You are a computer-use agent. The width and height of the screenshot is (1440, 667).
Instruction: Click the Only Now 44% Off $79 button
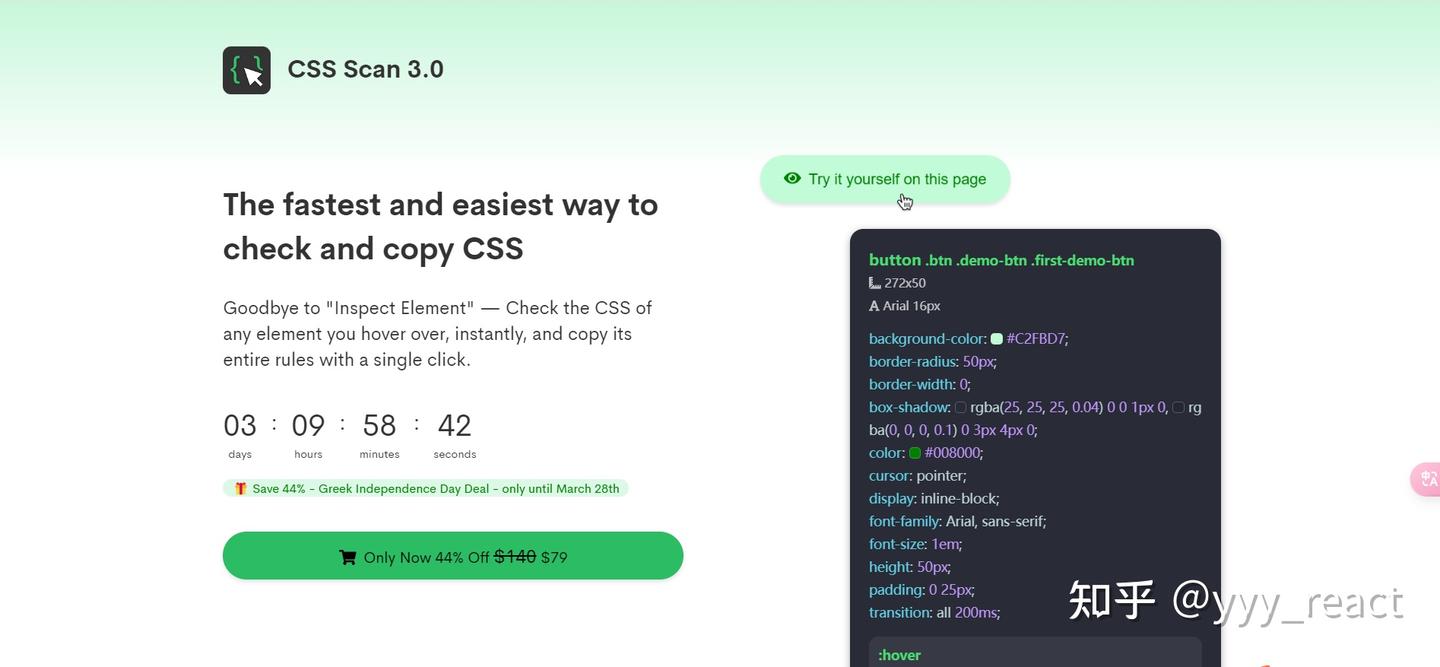pos(453,556)
